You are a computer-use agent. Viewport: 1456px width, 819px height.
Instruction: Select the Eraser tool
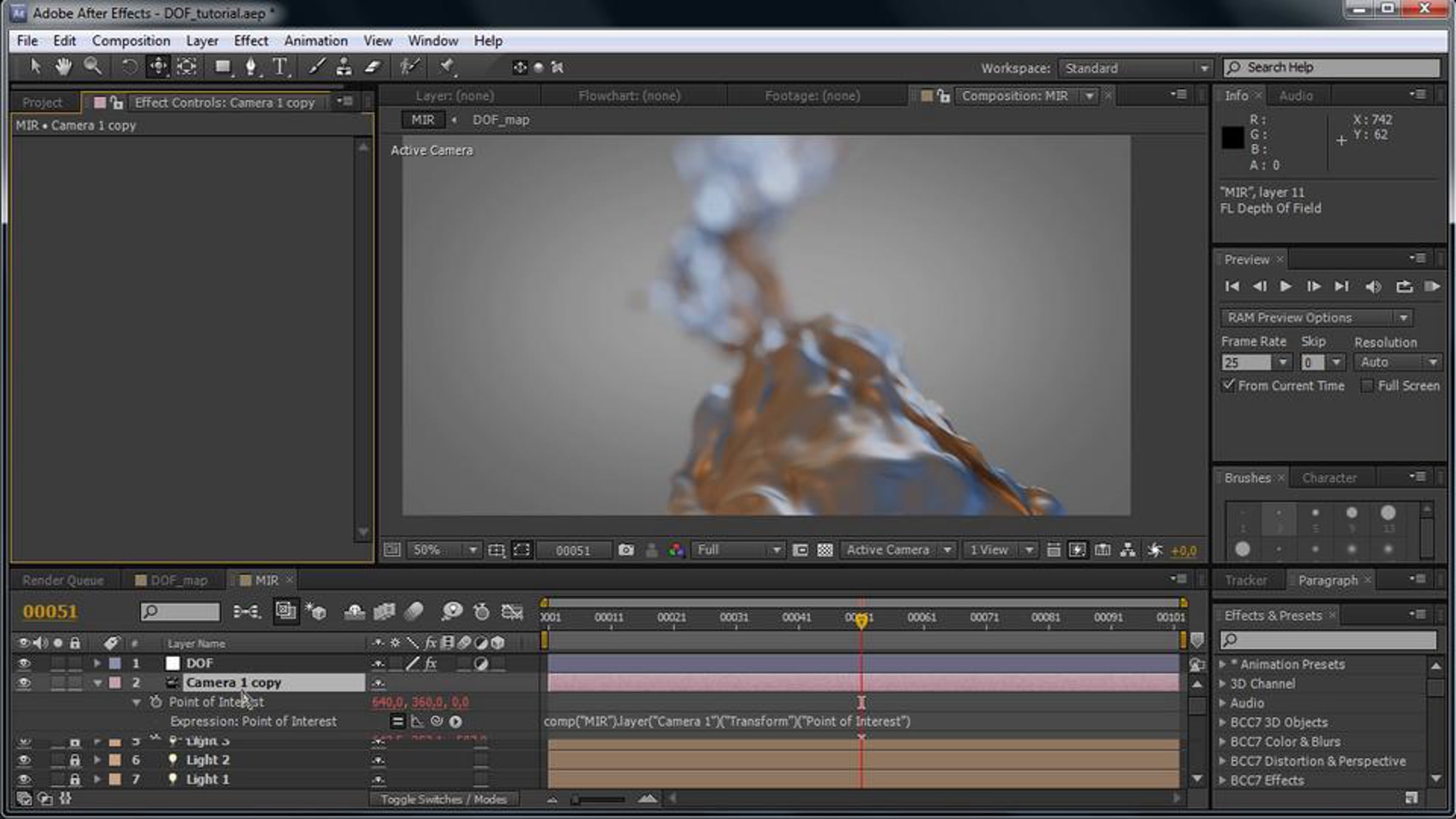pos(373,67)
